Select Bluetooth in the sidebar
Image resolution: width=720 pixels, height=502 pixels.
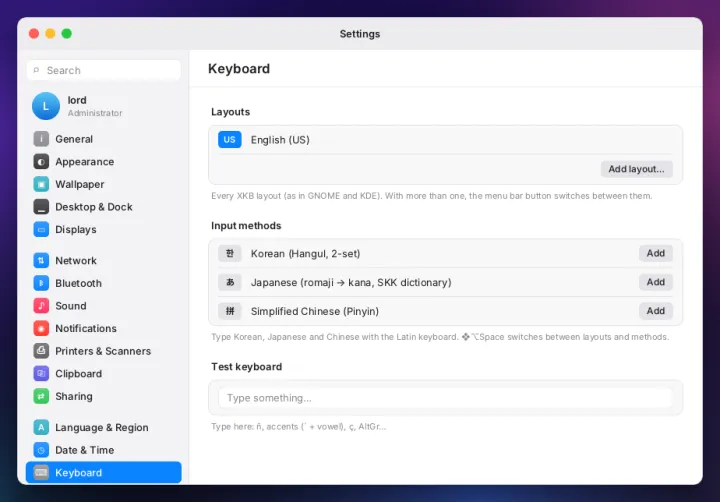pyautogui.click(x=104, y=283)
